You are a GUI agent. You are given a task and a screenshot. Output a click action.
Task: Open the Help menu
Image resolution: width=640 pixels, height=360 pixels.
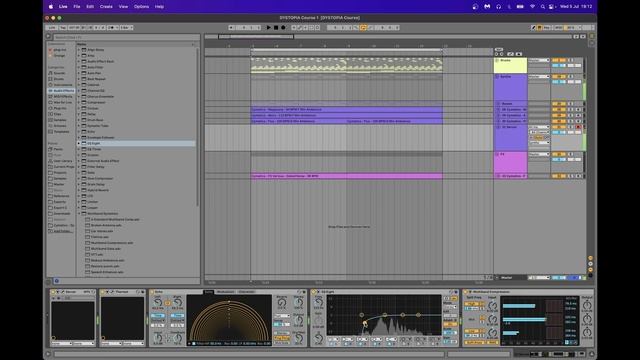[159, 7]
